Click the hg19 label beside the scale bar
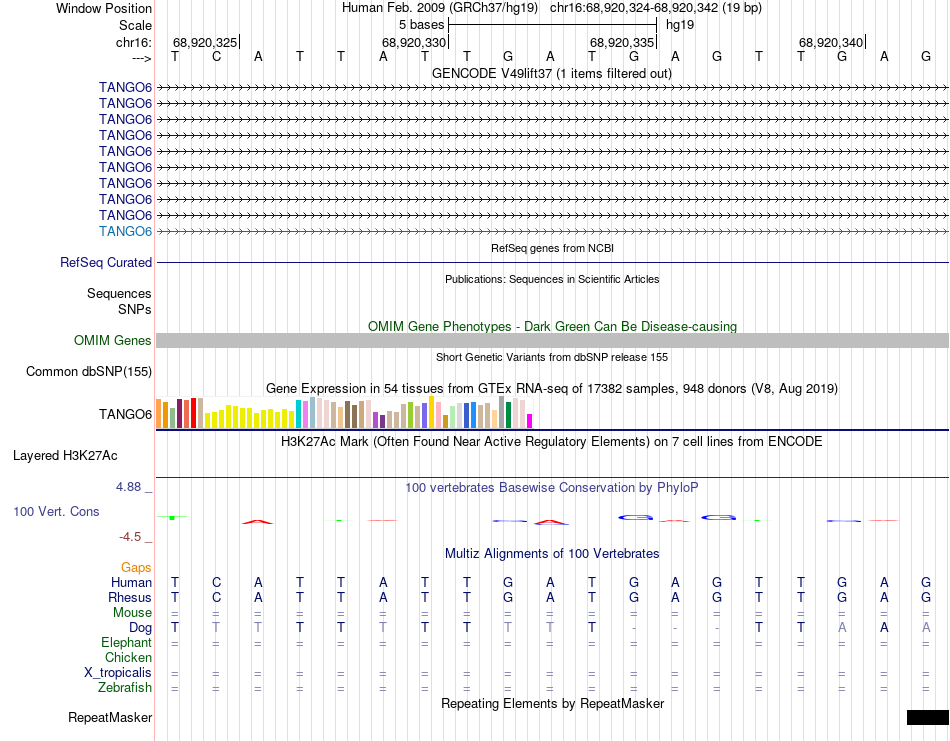 tap(680, 25)
